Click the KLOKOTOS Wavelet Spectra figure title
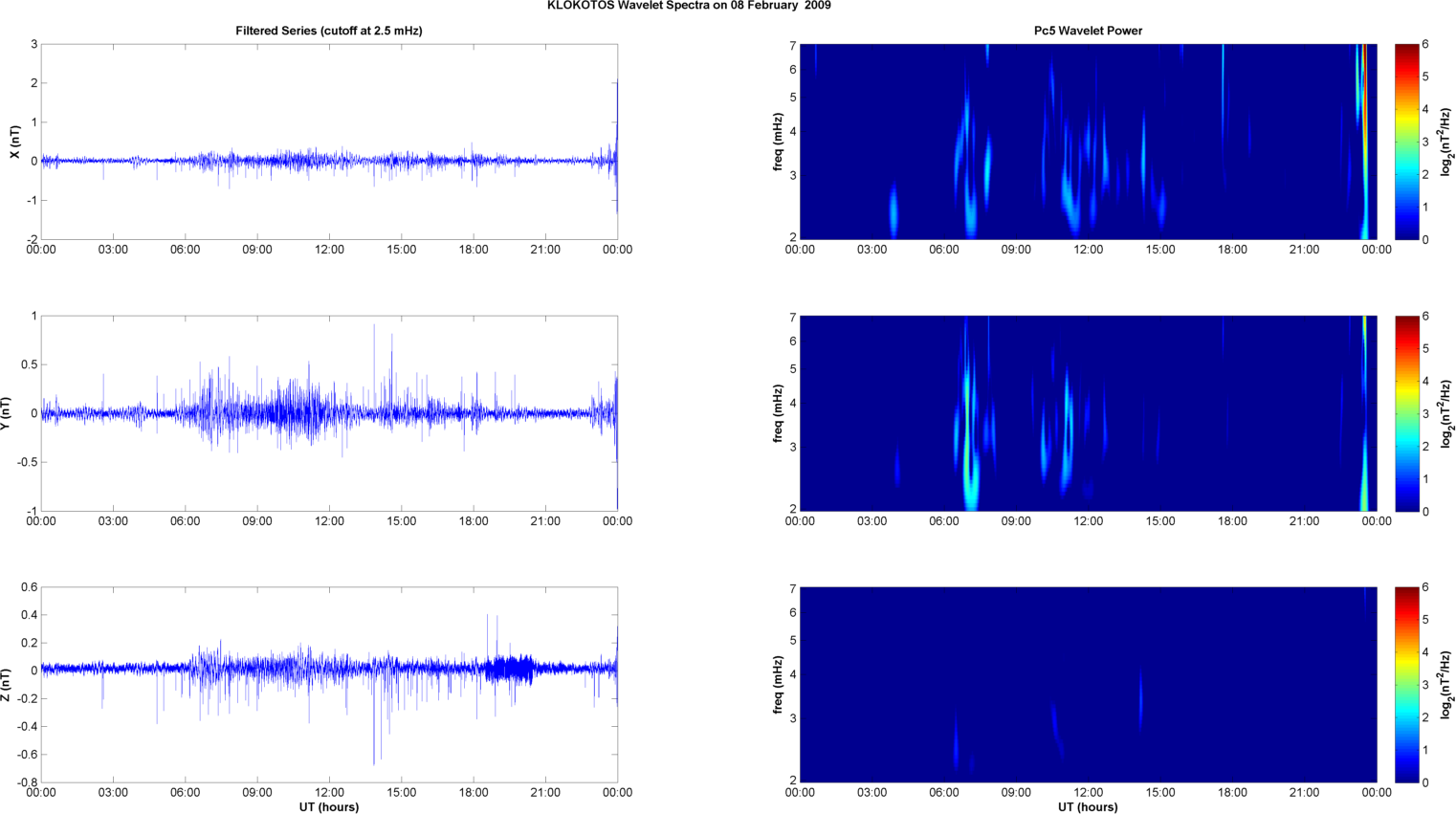The width and height of the screenshot is (1456, 814). pos(689,6)
